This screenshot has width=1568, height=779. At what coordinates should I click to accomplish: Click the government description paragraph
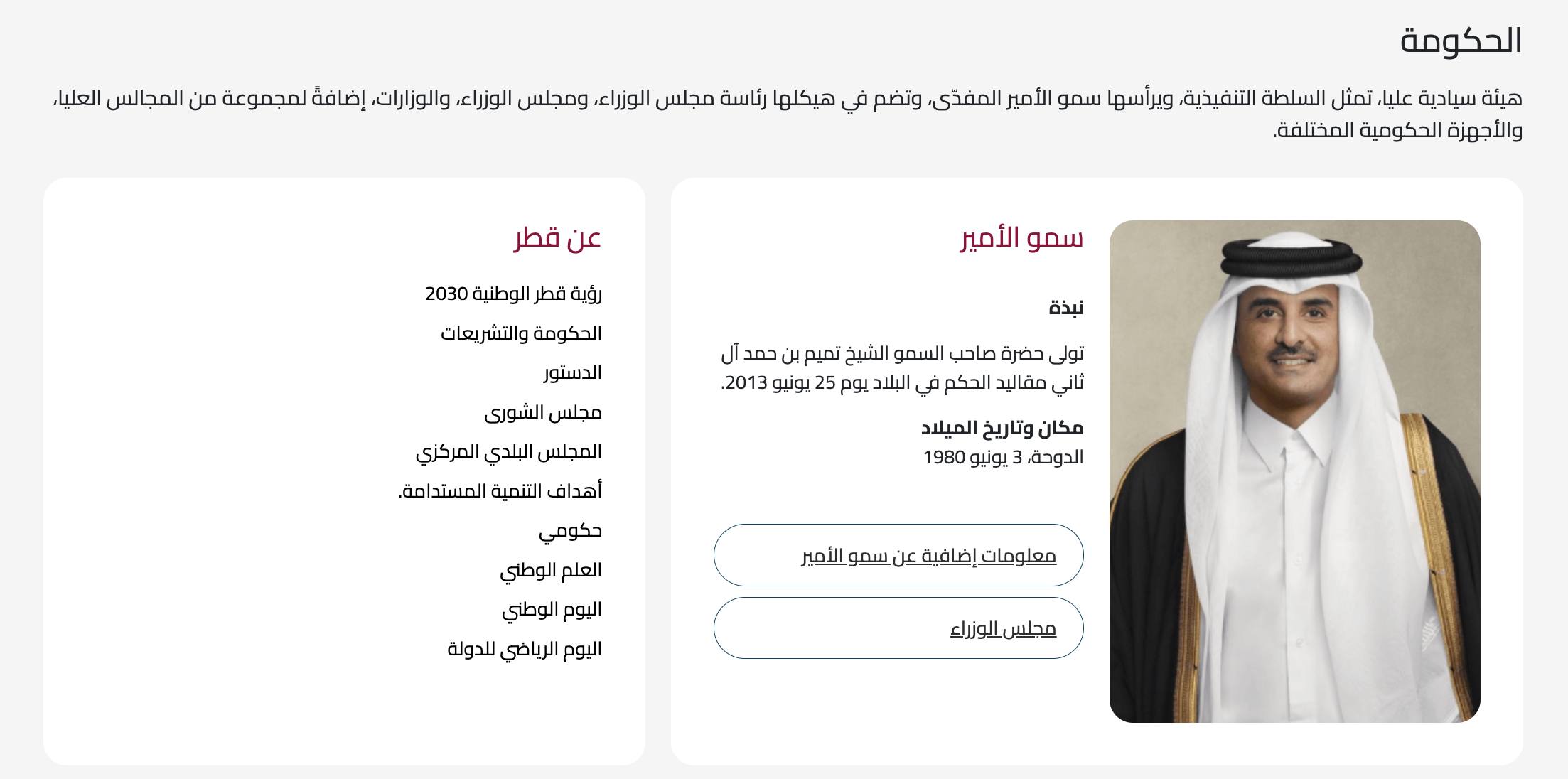coord(788,114)
